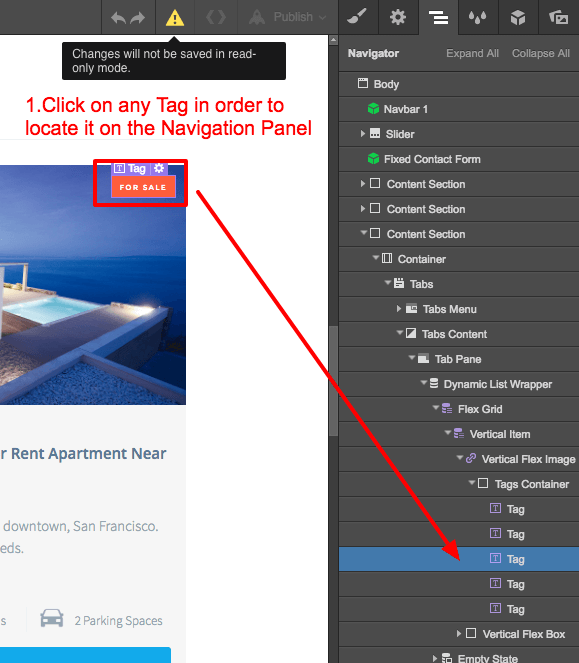Click Collapse All in Navigator

click(541, 54)
